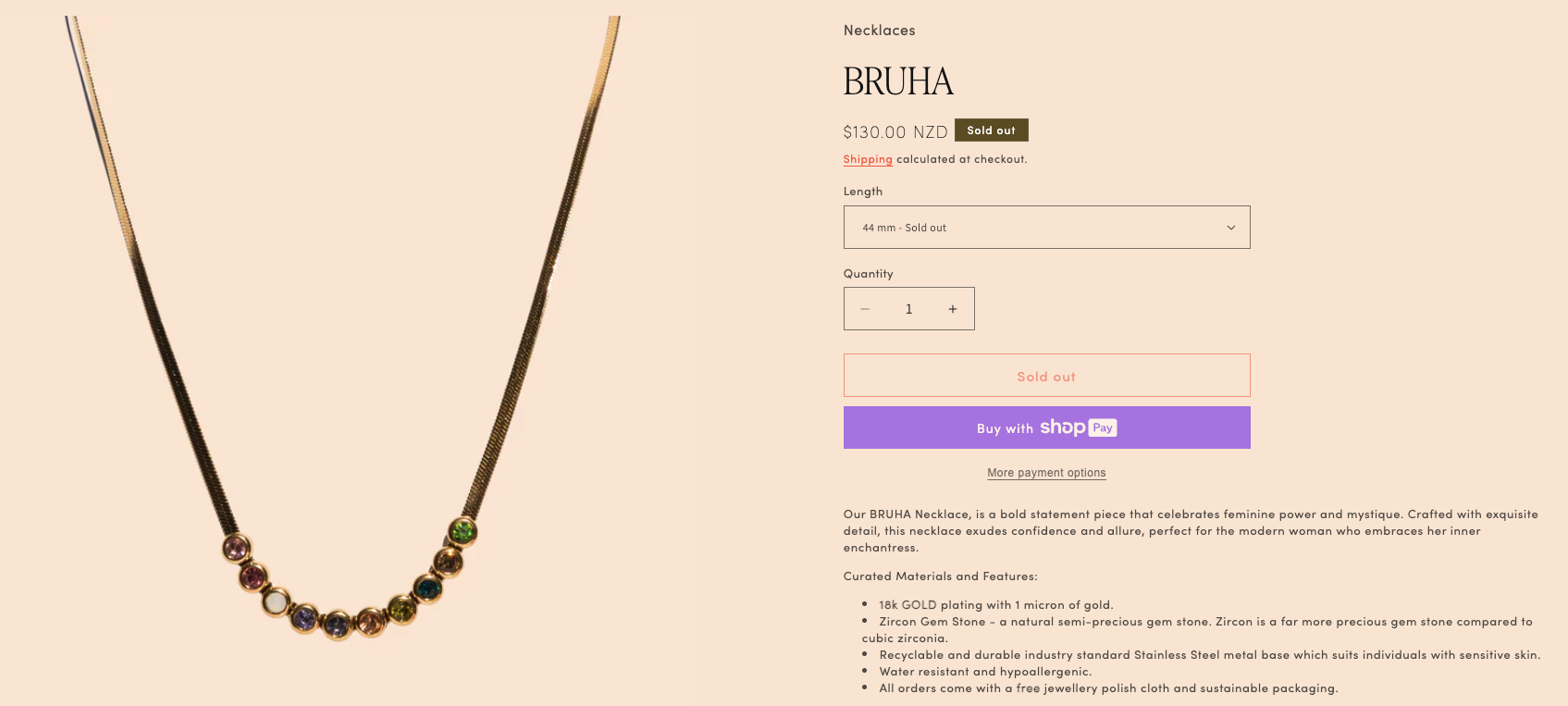Increase quantity with the plus icon
The height and width of the screenshot is (706, 1568).
point(953,309)
